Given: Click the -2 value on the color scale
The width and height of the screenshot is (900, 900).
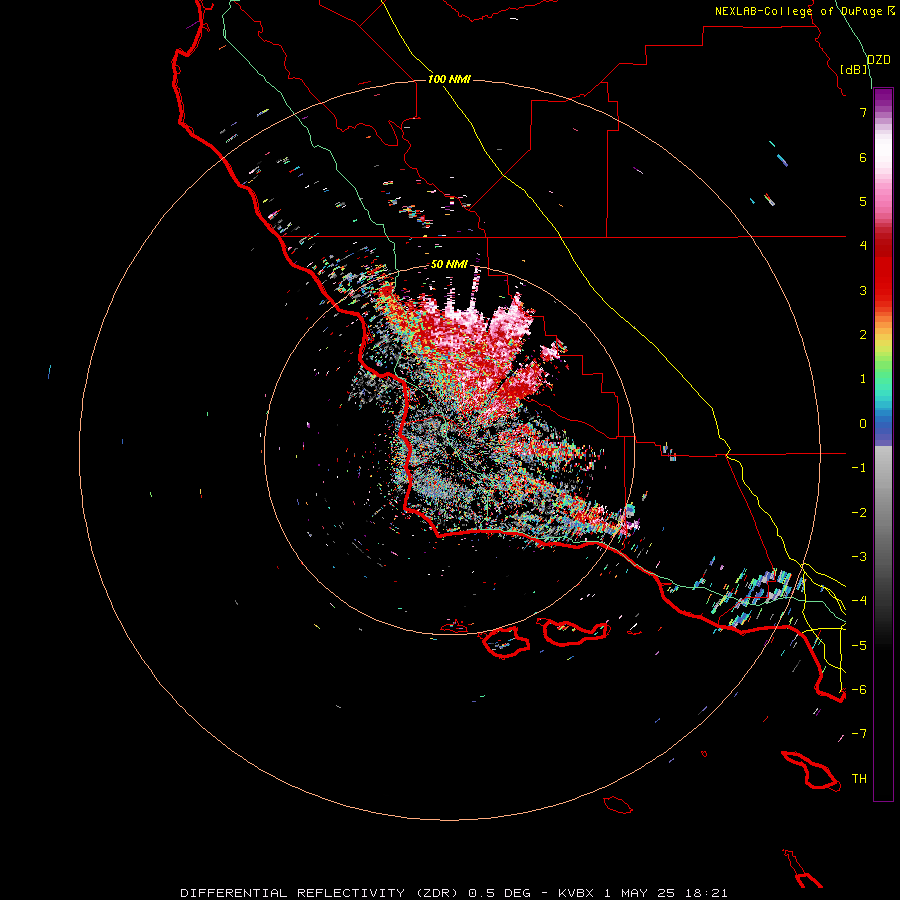Looking at the screenshot, I should click(x=859, y=513).
